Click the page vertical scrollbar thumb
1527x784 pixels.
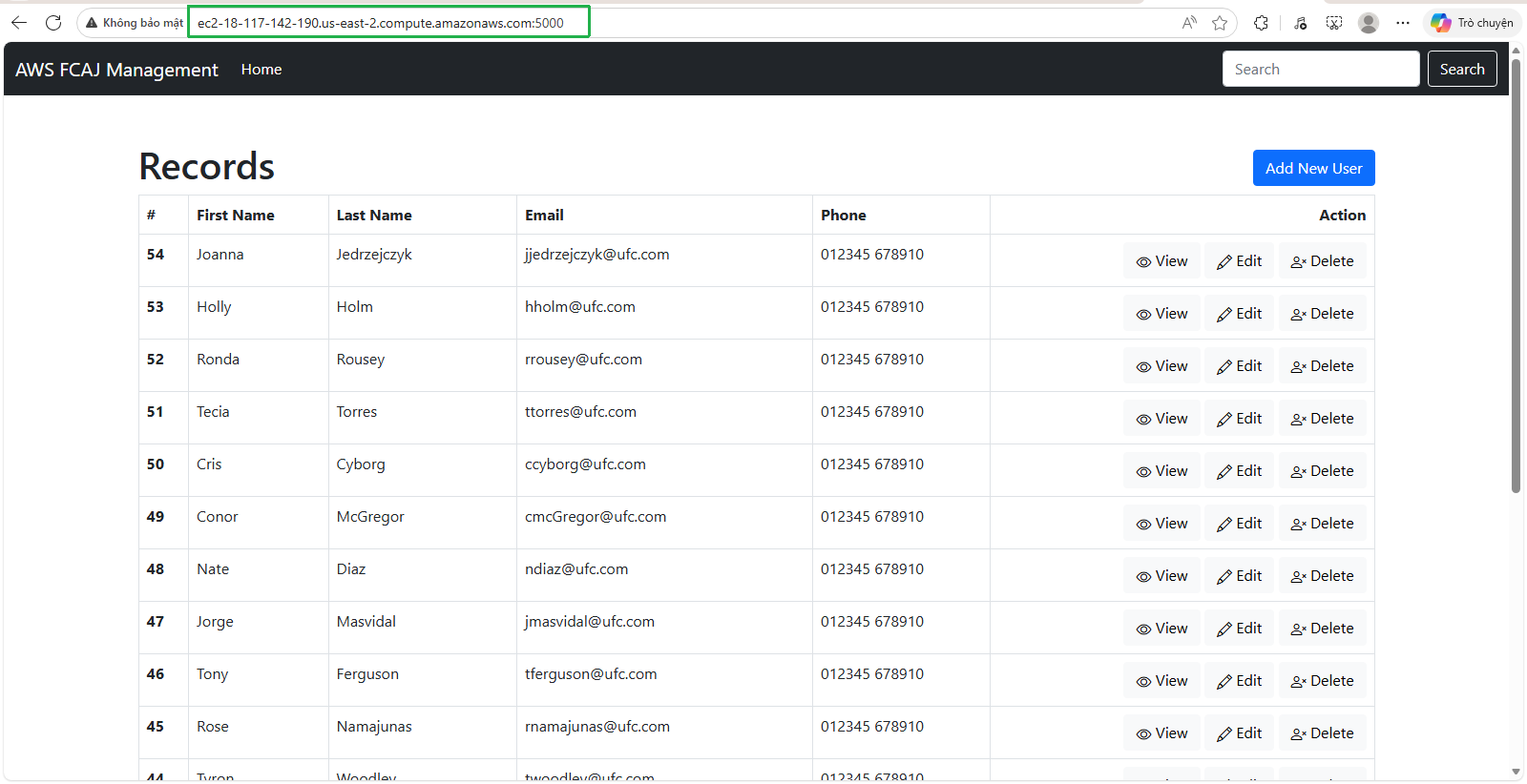(1516, 276)
